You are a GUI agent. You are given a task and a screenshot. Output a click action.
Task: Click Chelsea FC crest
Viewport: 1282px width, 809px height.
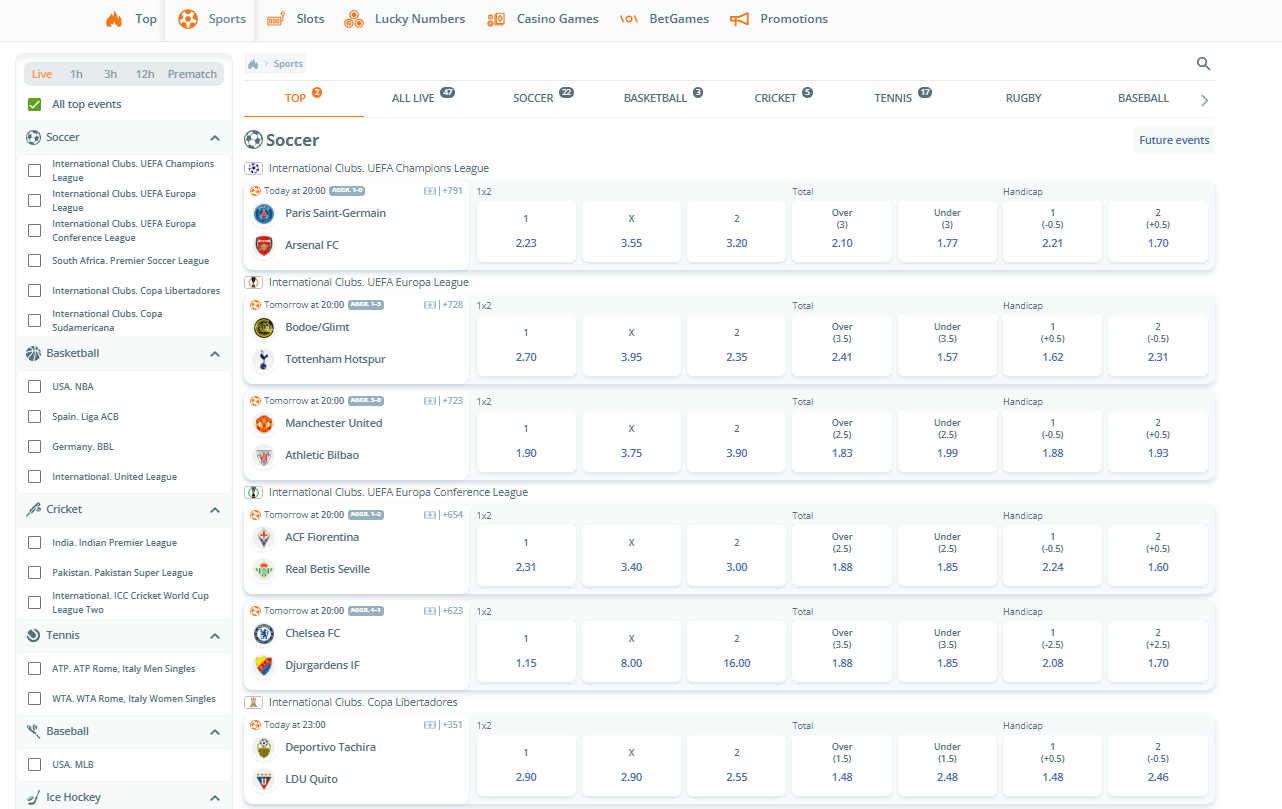tap(264, 633)
